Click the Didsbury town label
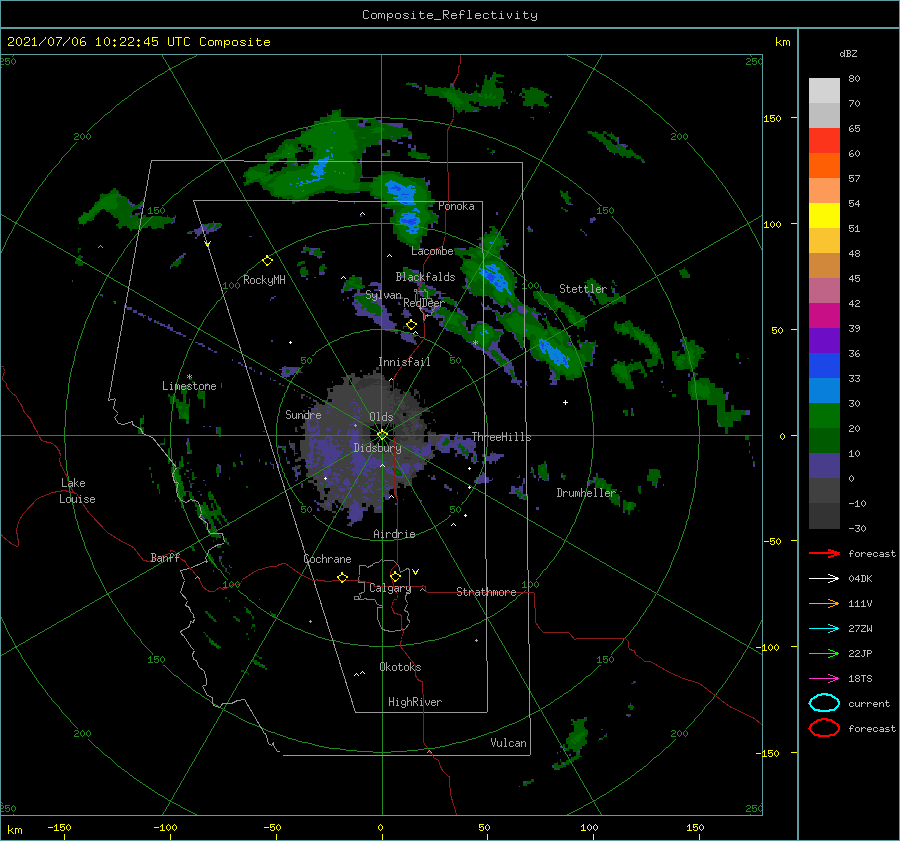 pyautogui.click(x=377, y=448)
